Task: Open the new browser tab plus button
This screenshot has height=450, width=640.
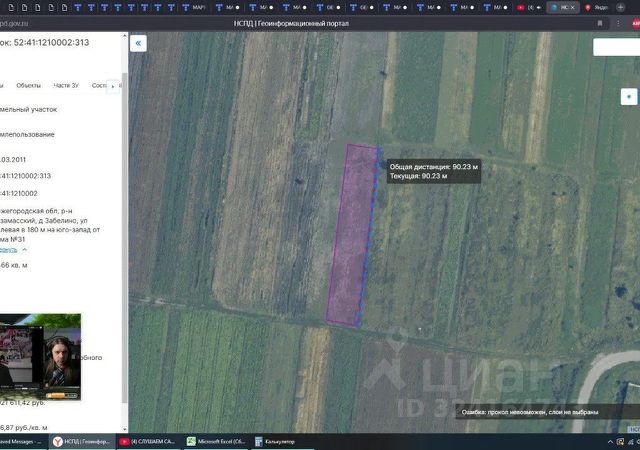Action: 620,7
